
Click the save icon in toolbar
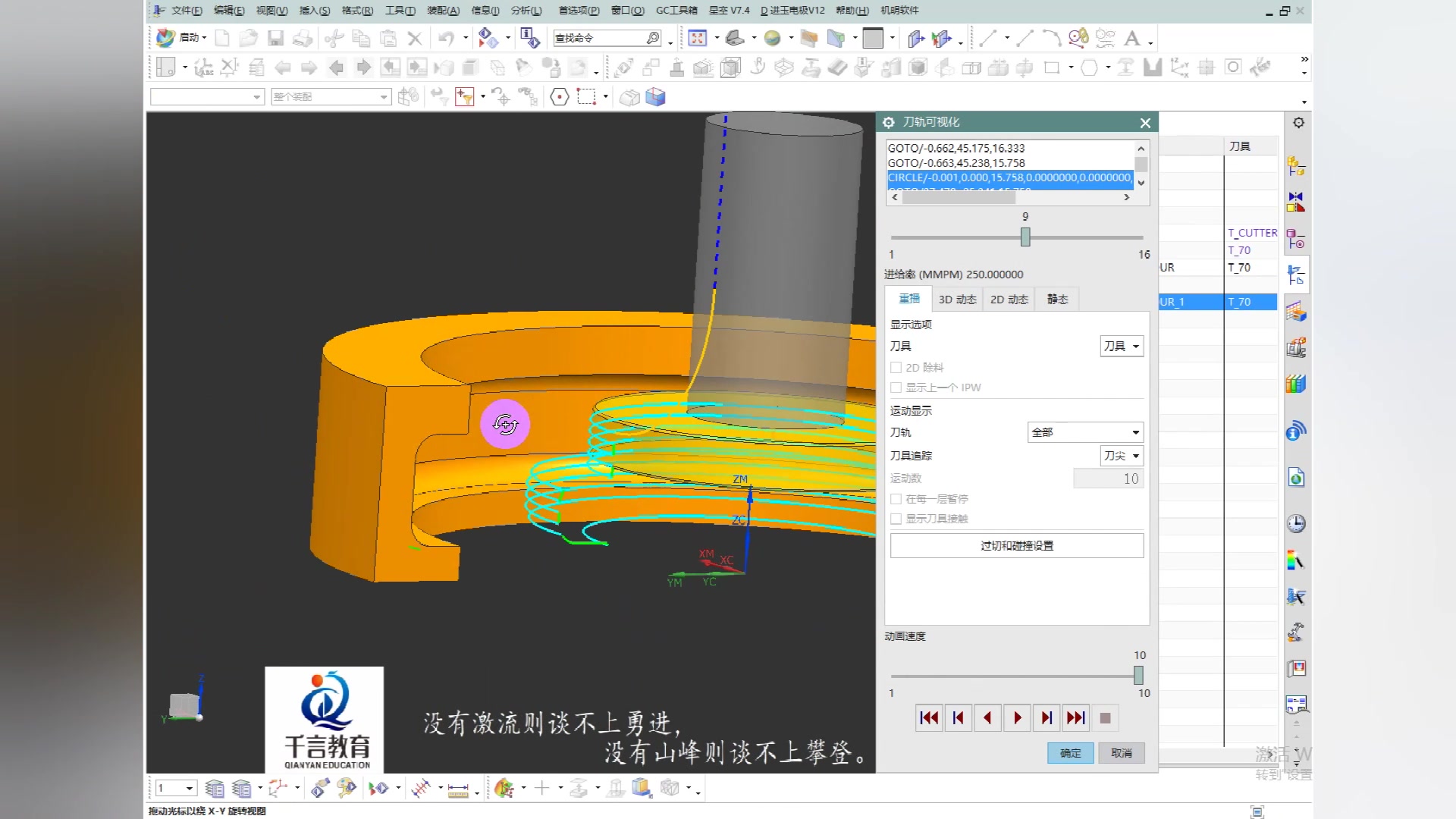tap(276, 38)
